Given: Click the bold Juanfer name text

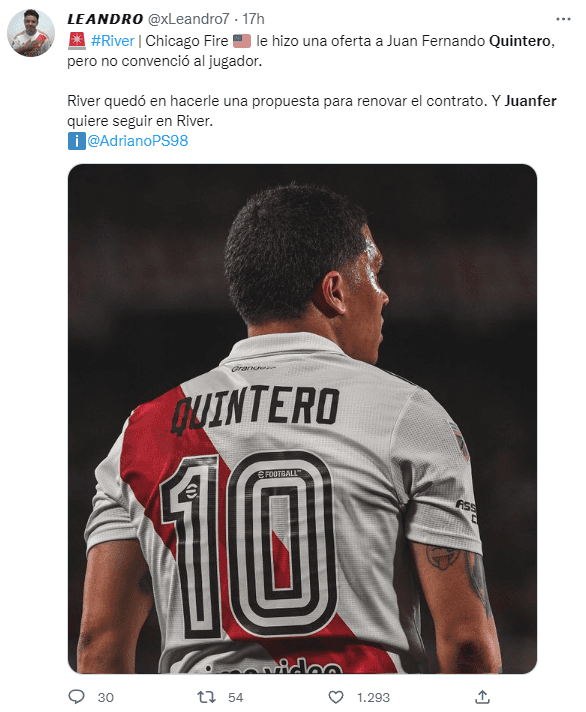Looking at the screenshot, I should (x=530, y=101).
